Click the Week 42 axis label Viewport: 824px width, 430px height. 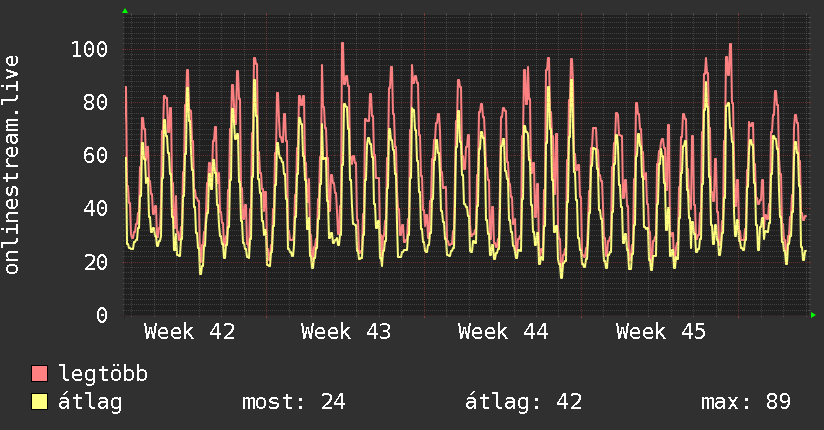[x=189, y=332]
